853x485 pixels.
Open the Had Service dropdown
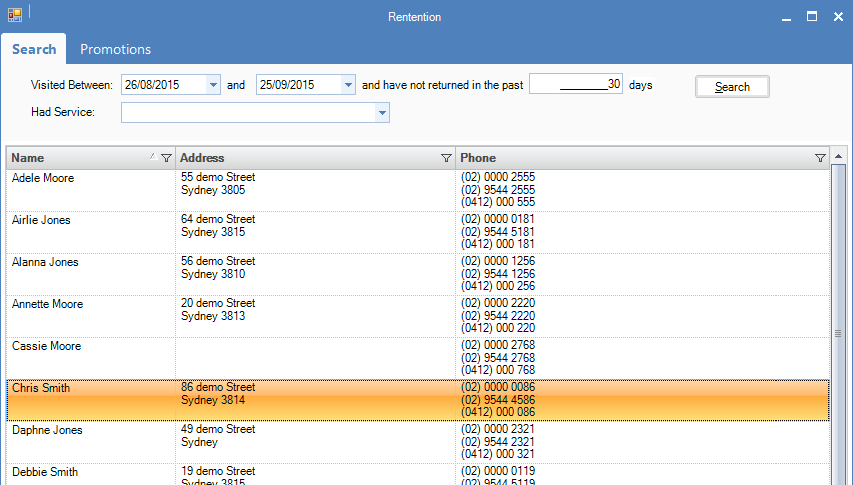[x=382, y=113]
